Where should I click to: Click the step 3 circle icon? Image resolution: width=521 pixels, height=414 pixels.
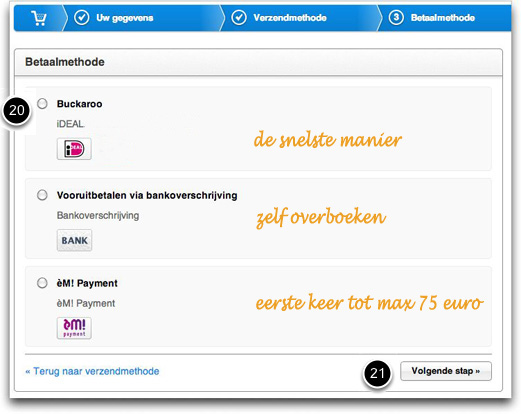tap(396, 17)
